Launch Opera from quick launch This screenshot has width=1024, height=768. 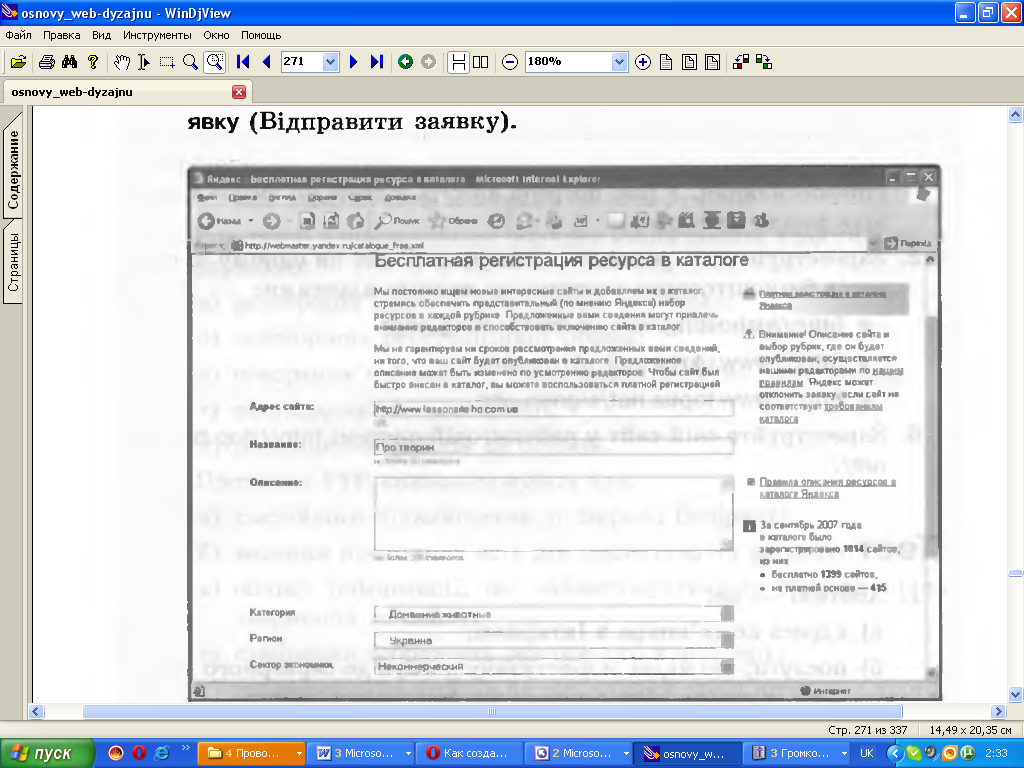(138, 754)
